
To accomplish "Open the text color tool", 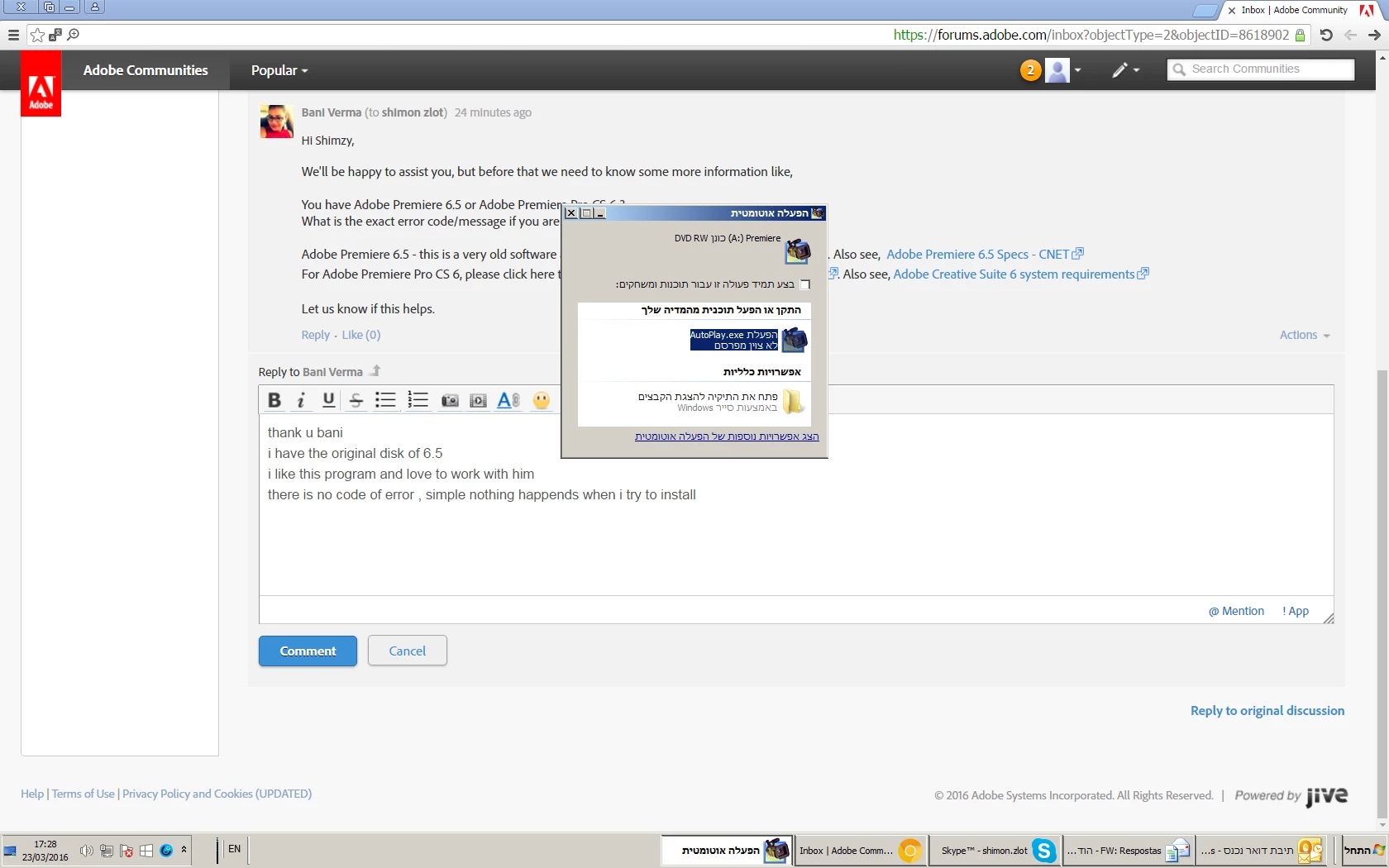I will (x=508, y=400).
